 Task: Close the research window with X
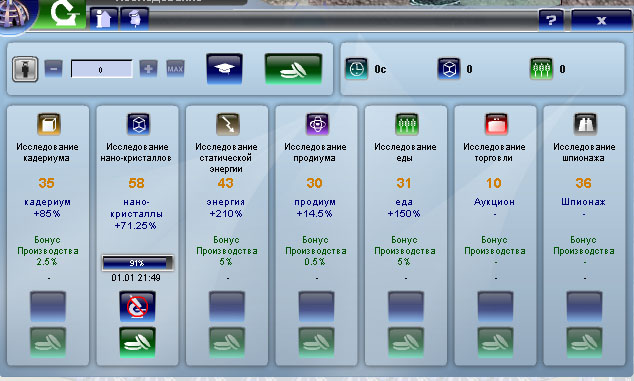[x=601, y=20]
